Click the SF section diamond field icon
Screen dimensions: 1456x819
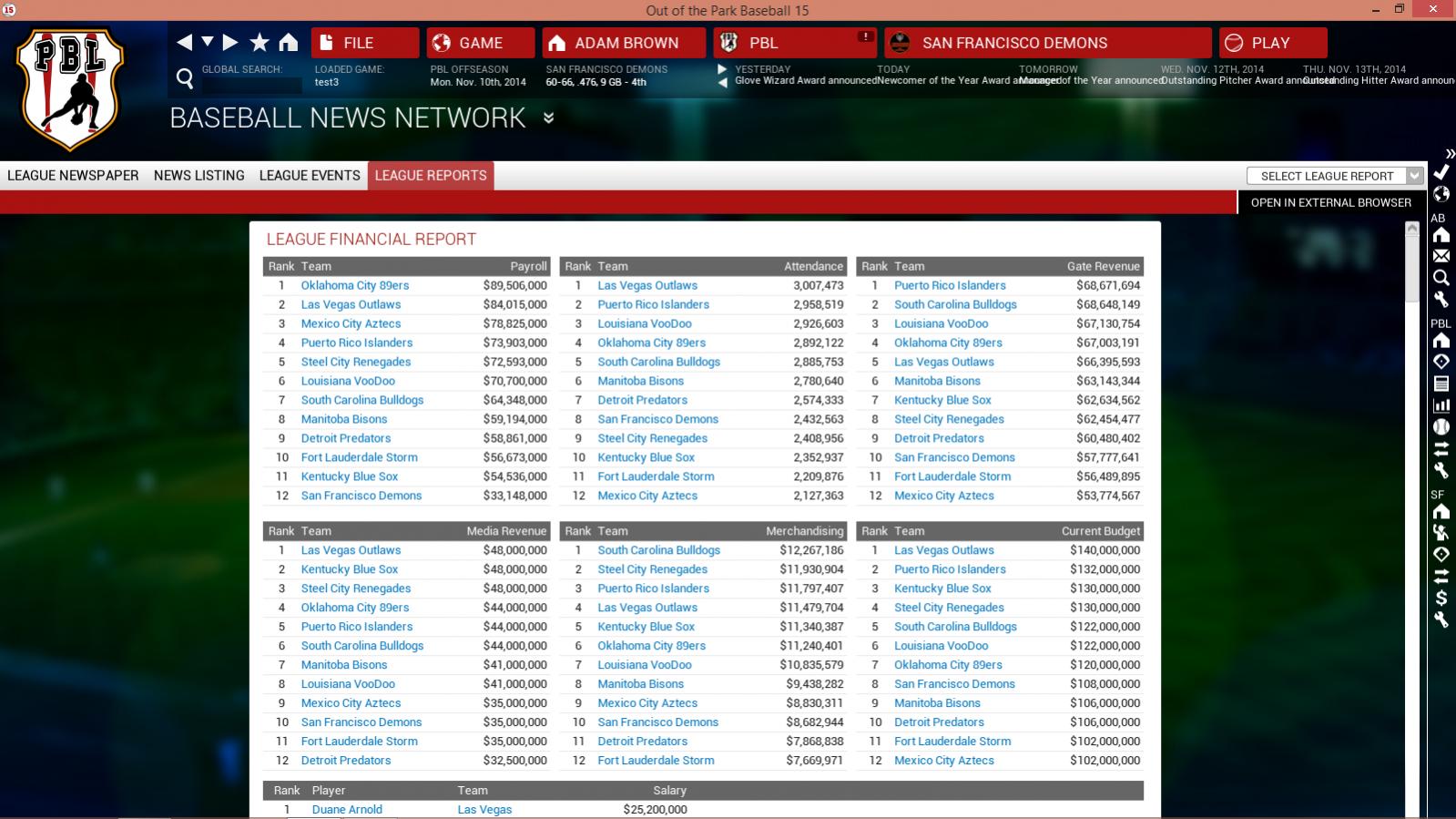[x=1441, y=554]
